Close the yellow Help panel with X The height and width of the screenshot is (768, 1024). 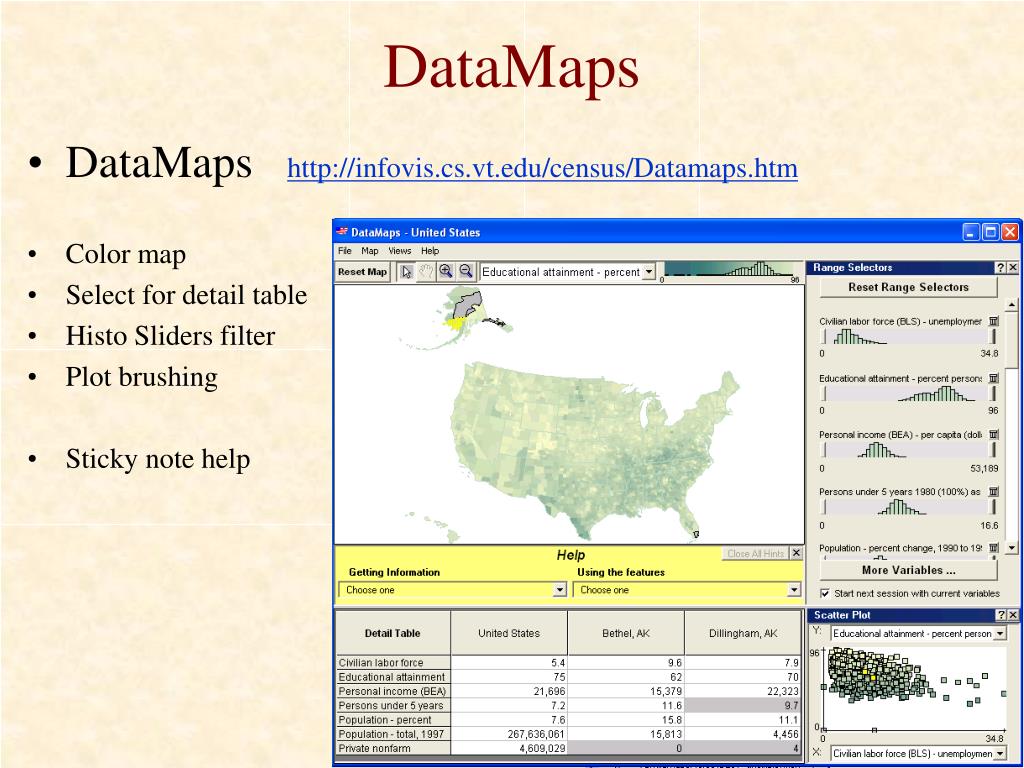coord(796,553)
